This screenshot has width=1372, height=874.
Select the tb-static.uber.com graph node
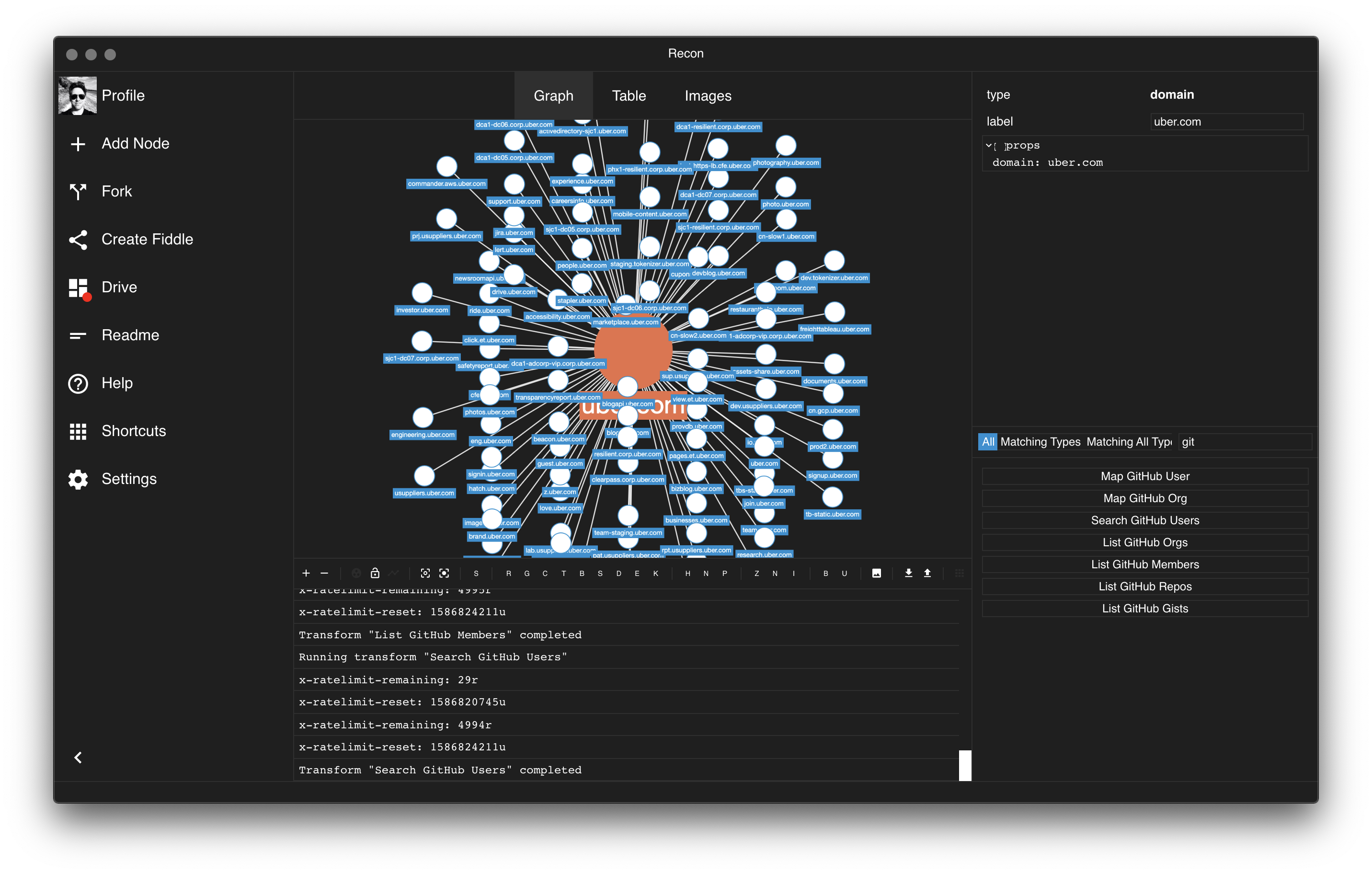833,497
